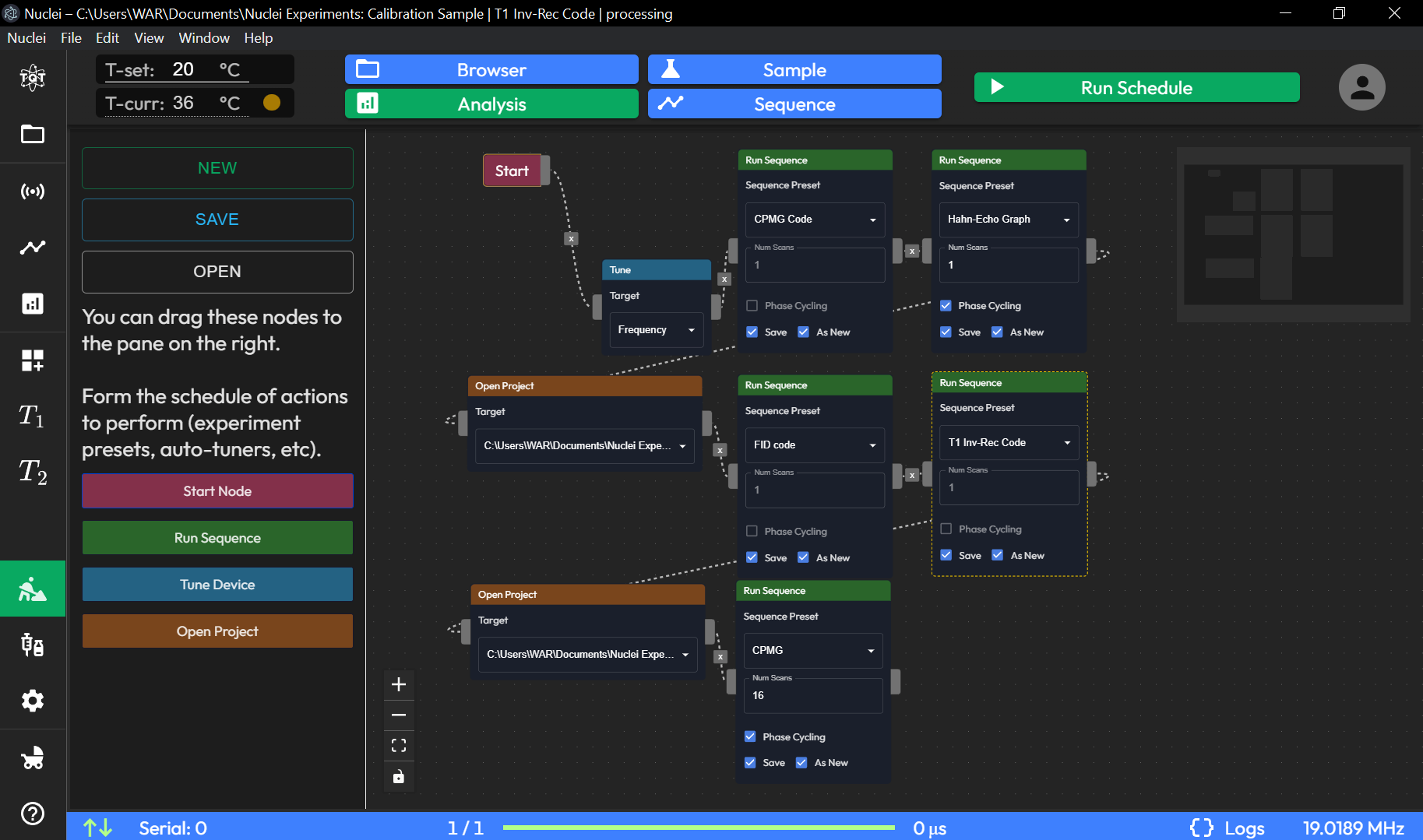Delete the edge between Start and Tune nodes
1423x840 pixels.
point(571,239)
